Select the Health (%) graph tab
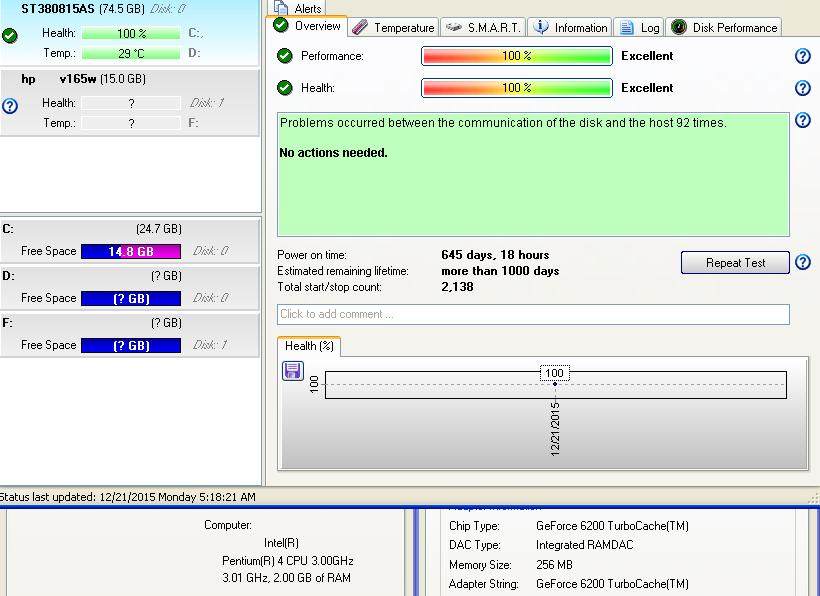The image size is (820, 596). tap(309, 346)
